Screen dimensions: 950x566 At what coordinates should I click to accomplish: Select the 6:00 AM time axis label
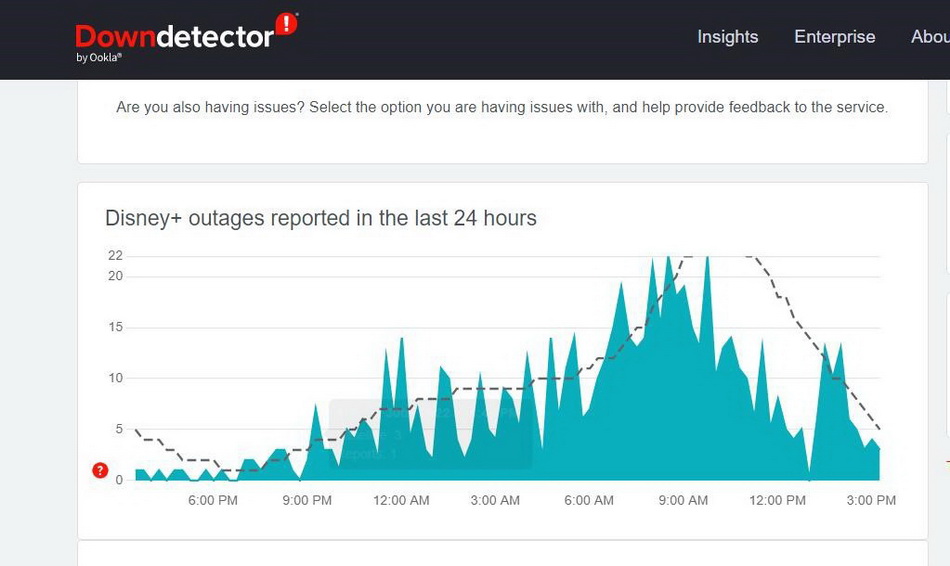(589, 500)
